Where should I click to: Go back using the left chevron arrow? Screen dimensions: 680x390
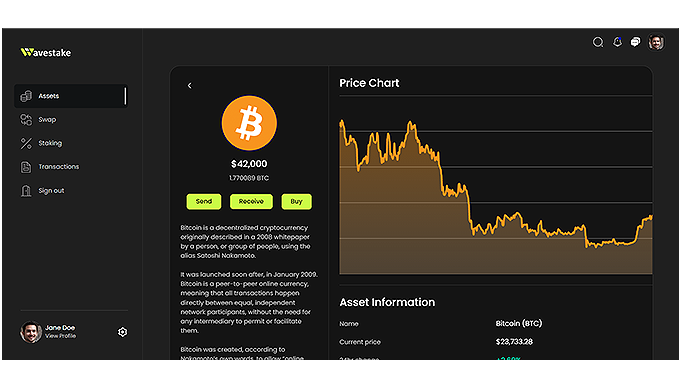(x=190, y=85)
